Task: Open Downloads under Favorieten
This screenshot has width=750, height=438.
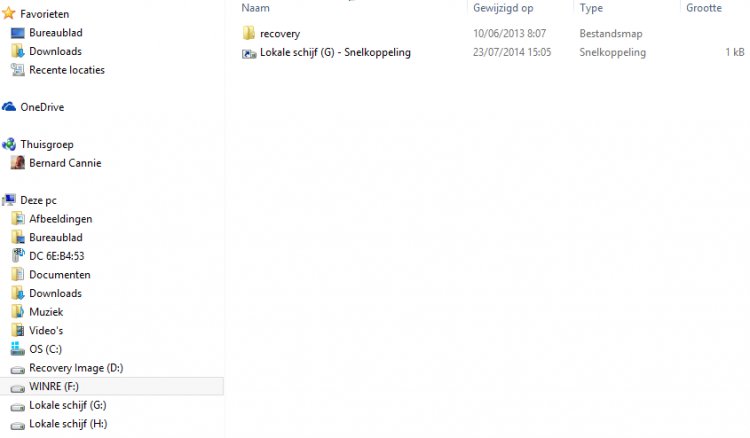Action: click(55, 51)
